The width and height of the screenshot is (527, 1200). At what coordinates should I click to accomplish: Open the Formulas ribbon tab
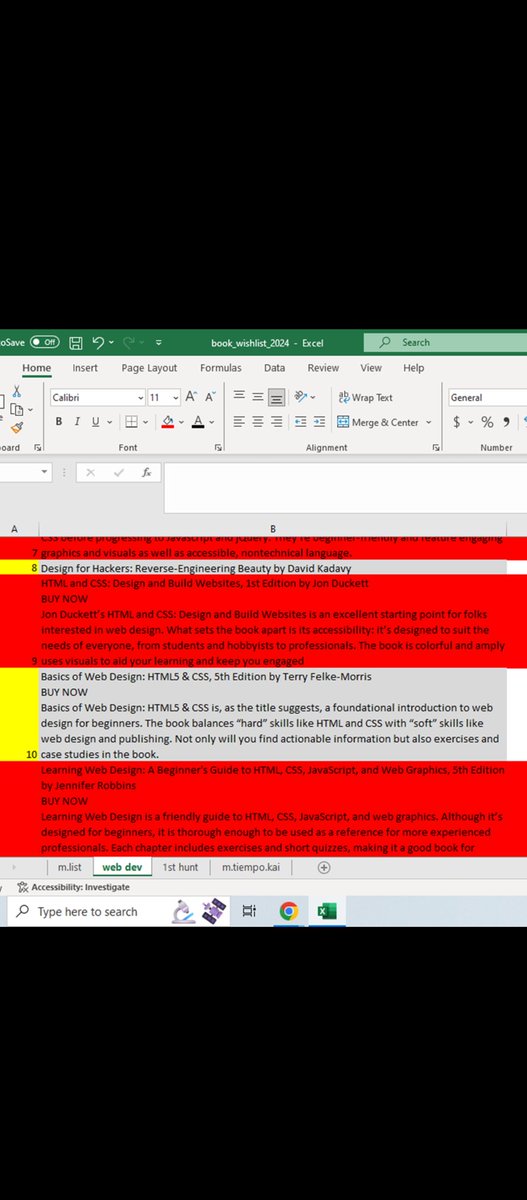click(220, 368)
